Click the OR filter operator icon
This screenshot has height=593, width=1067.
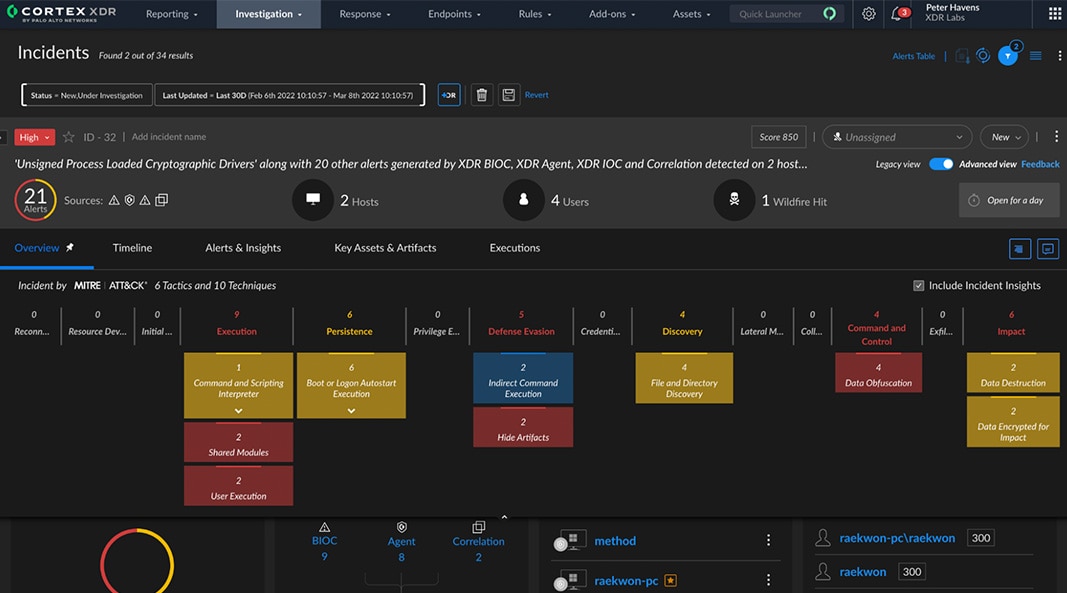[x=448, y=94]
